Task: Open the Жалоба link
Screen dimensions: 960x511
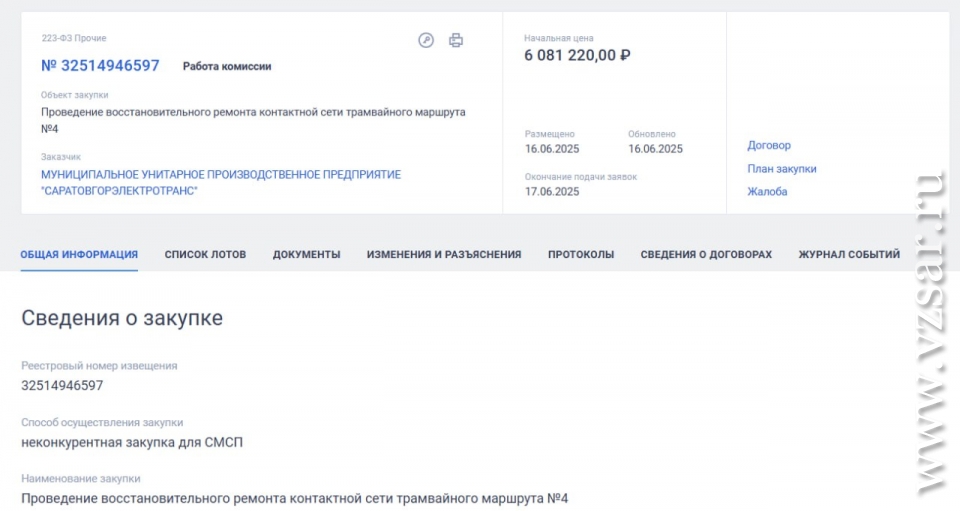Action: pyautogui.click(x=767, y=192)
